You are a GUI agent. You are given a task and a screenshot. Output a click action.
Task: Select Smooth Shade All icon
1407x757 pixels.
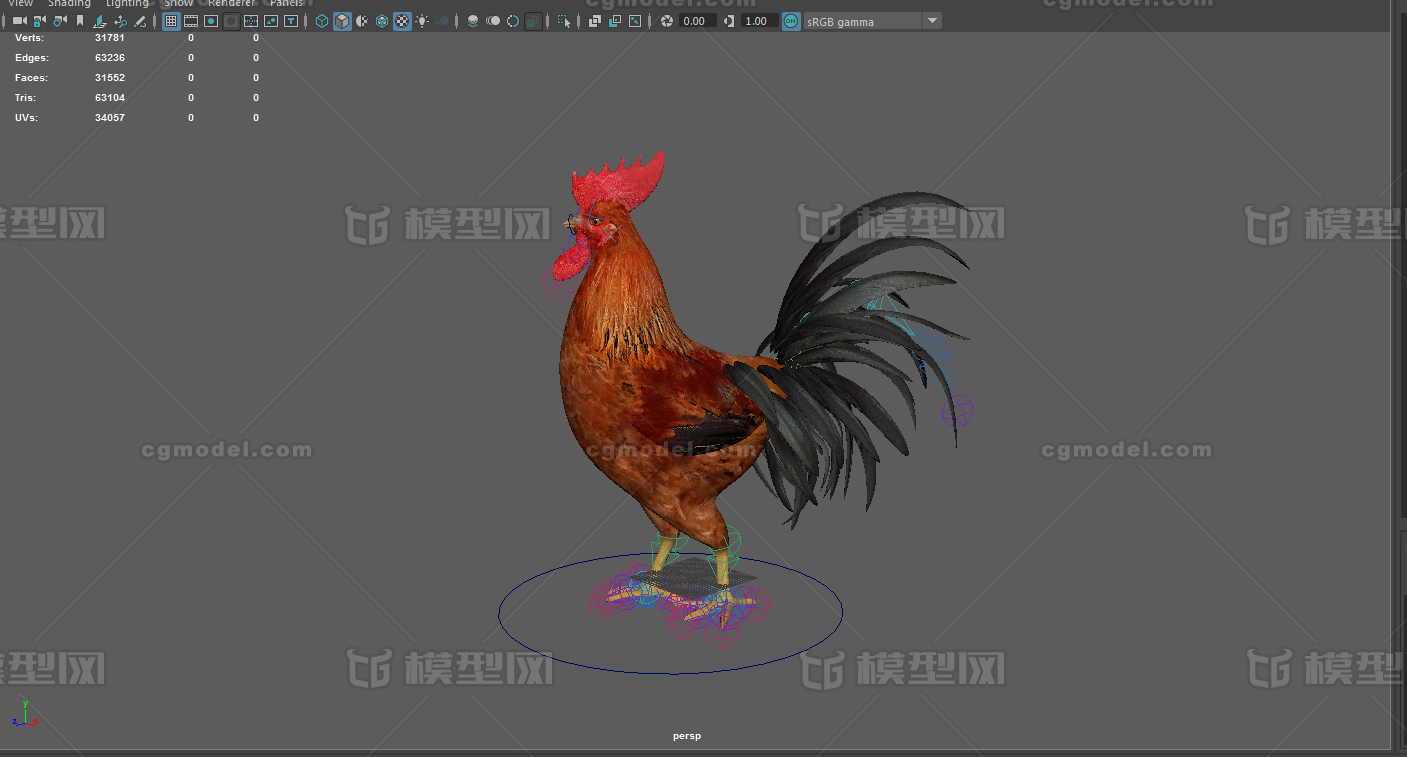point(342,21)
